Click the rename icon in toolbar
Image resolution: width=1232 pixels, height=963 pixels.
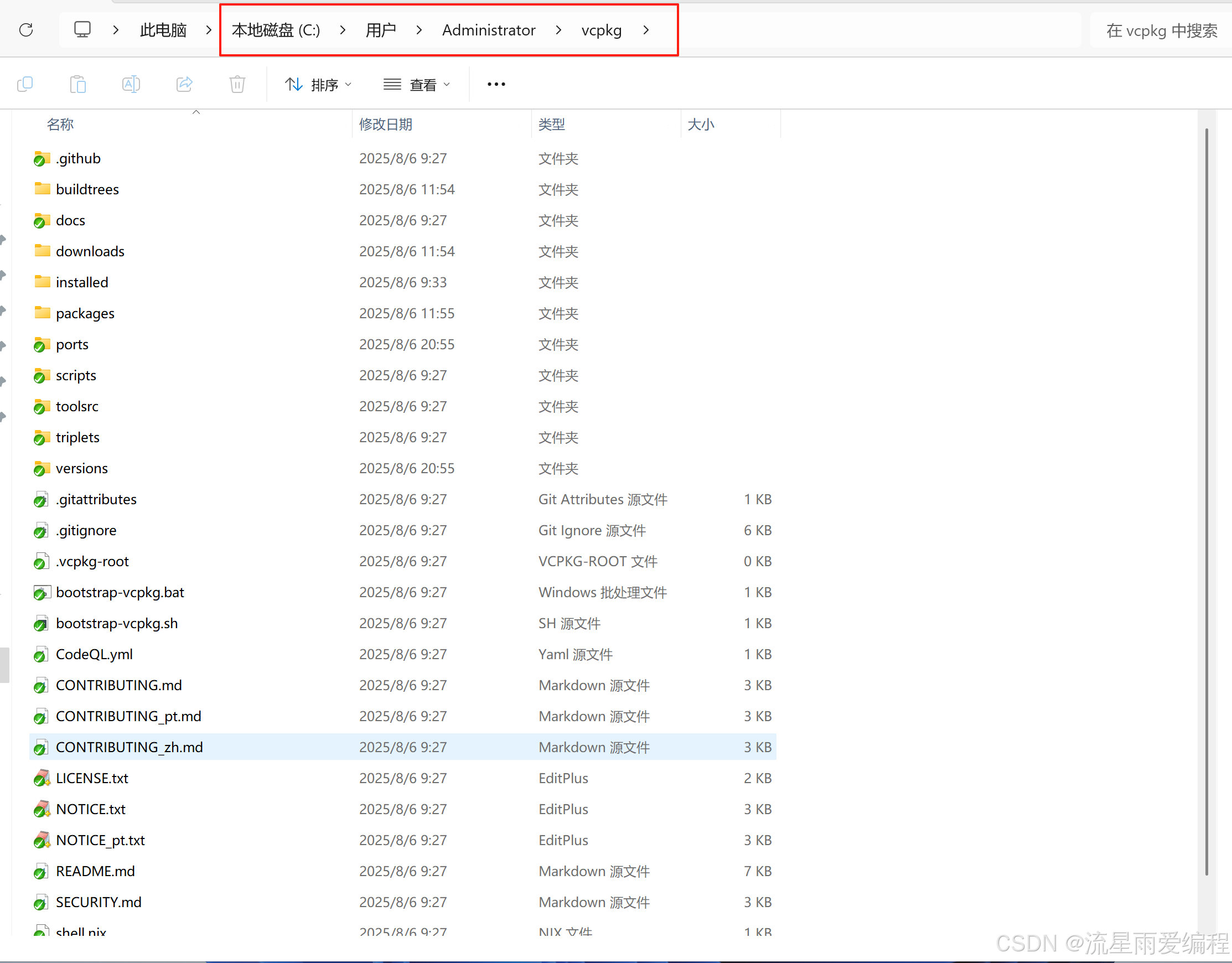click(131, 85)
